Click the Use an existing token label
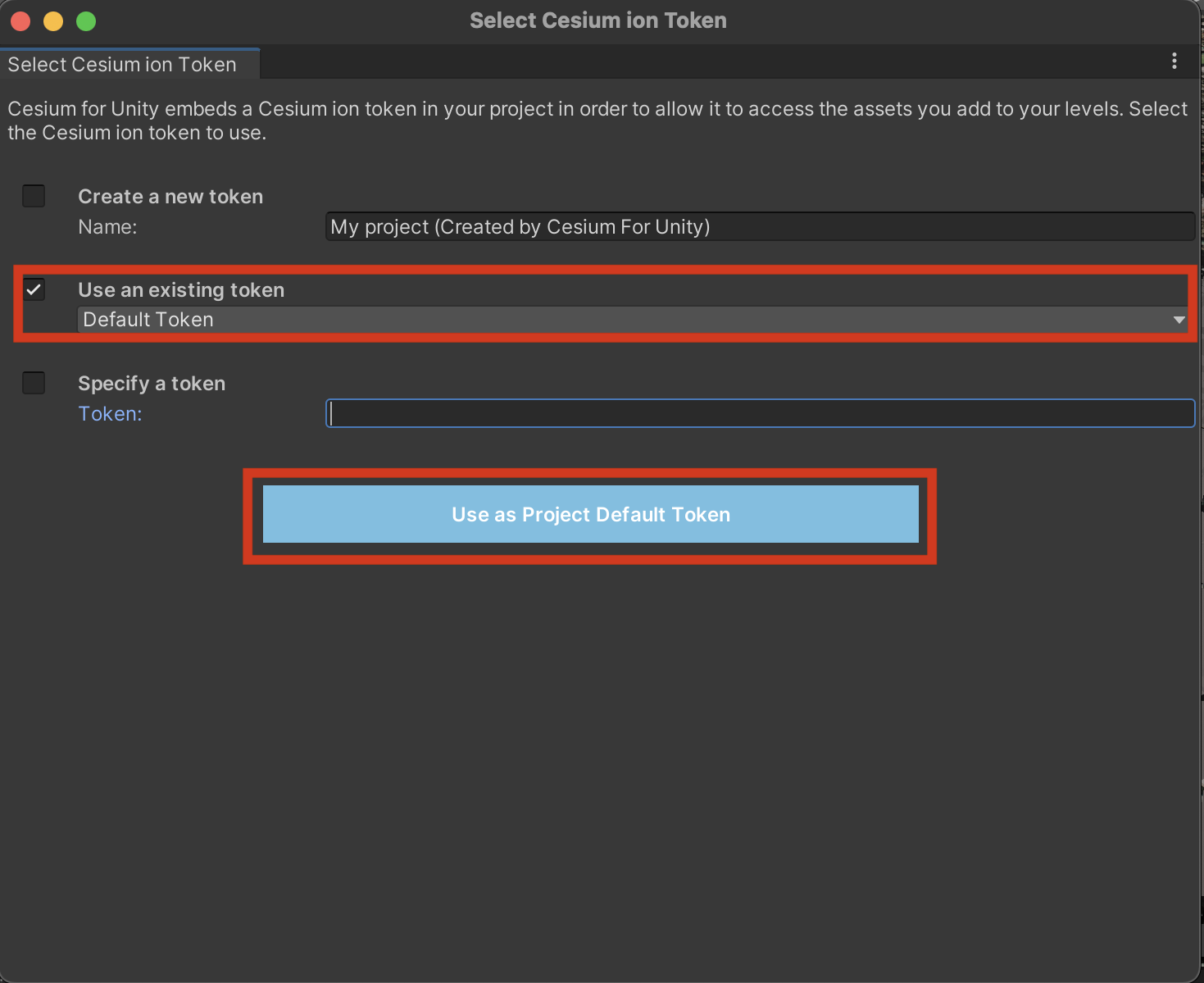The width and height of the screenshot is (1204, 983). [181, 290]
